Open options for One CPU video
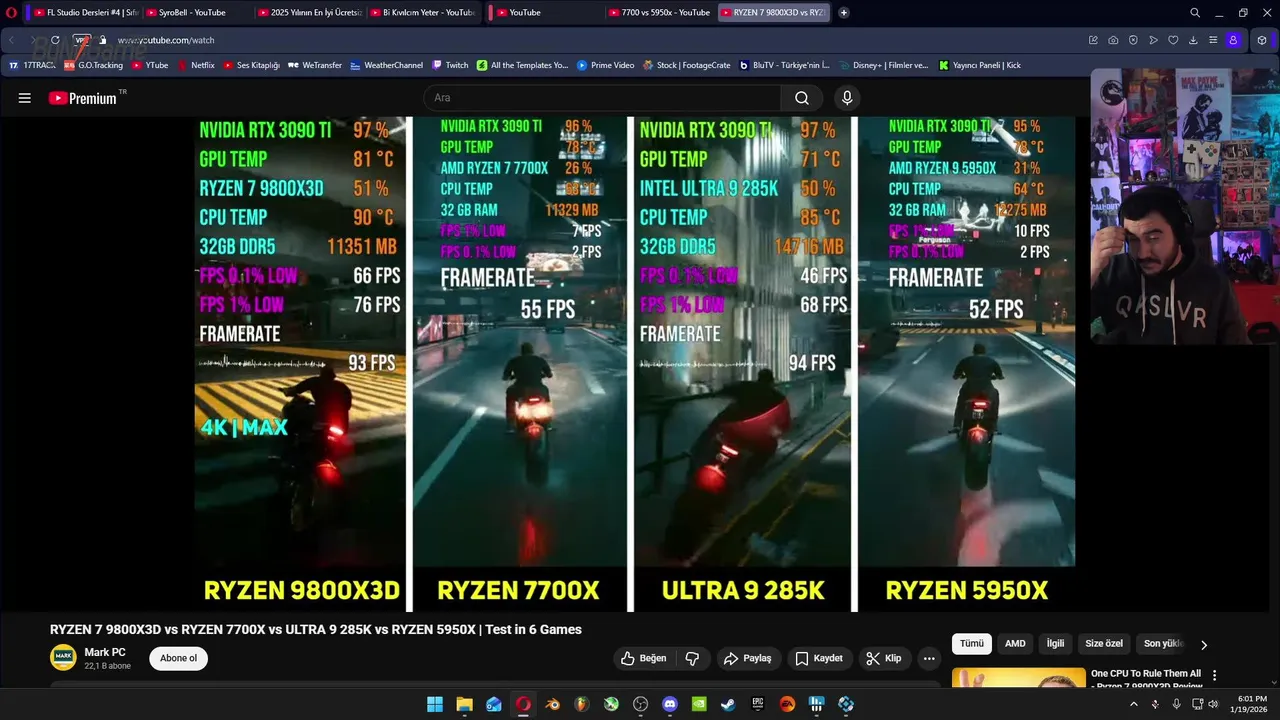 click(x=1215, y=676)
